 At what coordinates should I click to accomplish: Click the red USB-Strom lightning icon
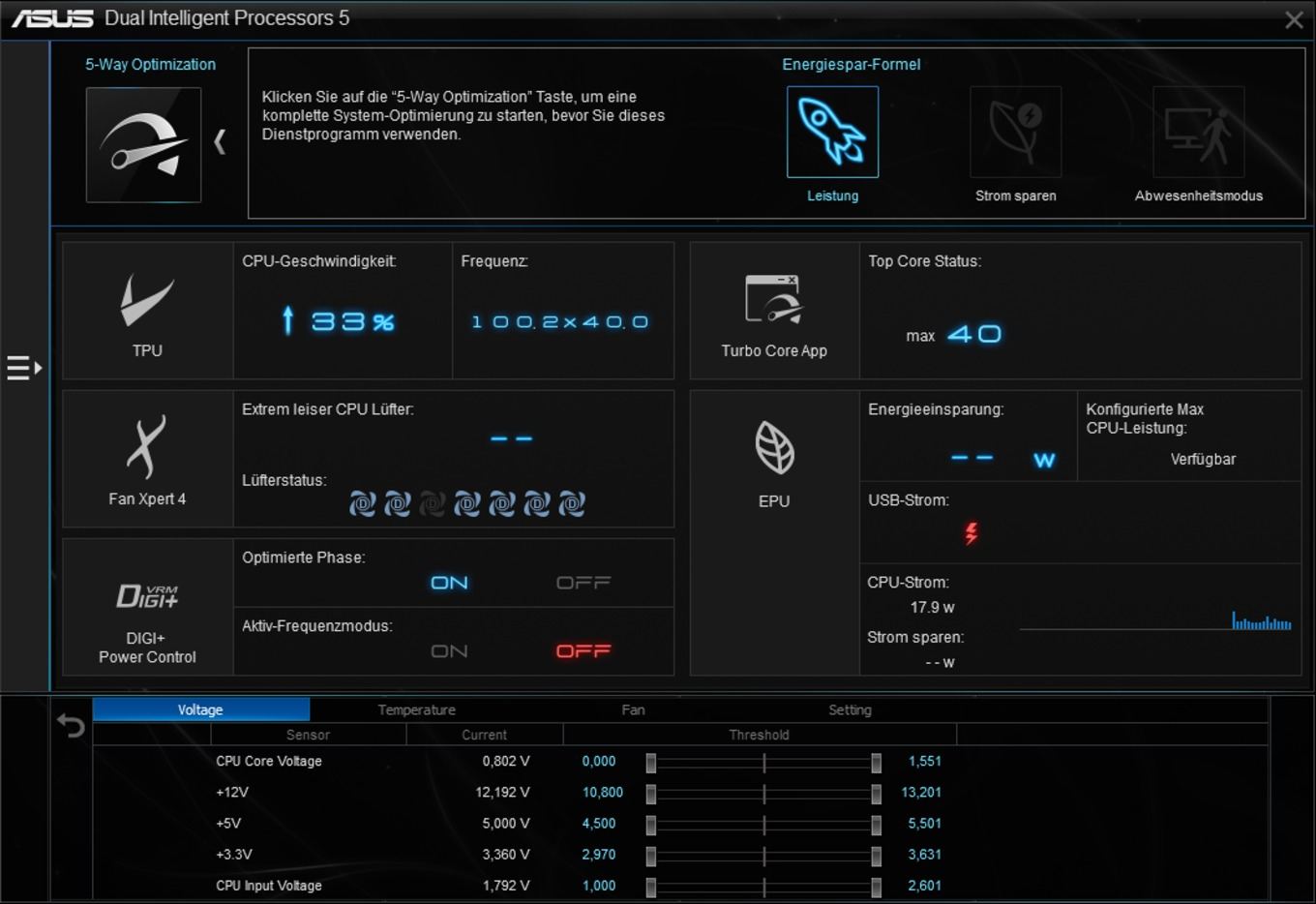[971, 532]
